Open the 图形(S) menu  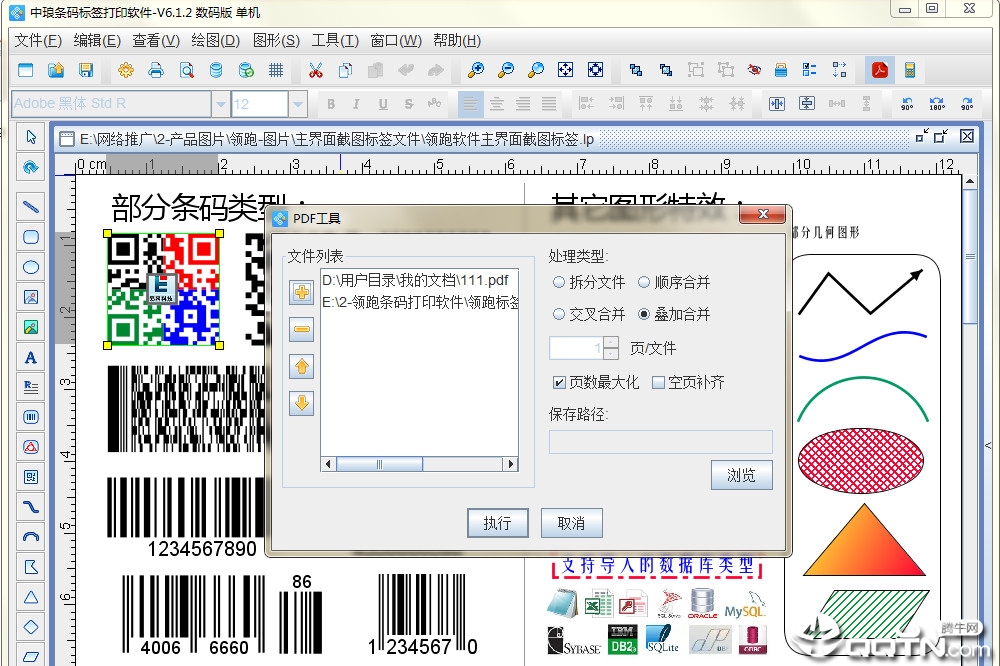click(x=276, y=41)
